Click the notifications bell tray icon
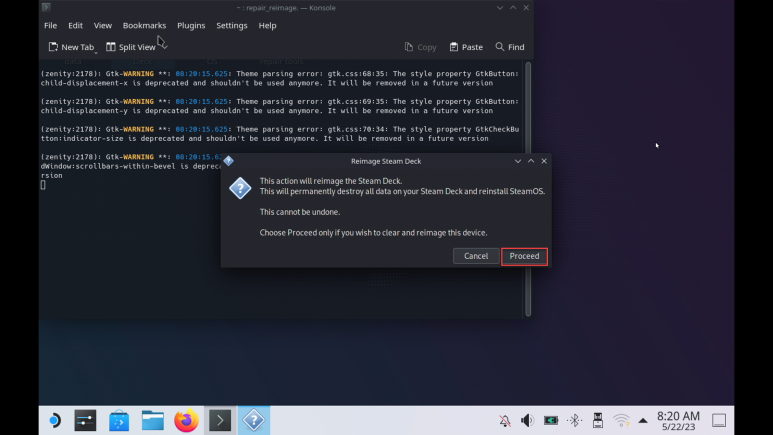773x435 pixels. [x=505, y=421]
